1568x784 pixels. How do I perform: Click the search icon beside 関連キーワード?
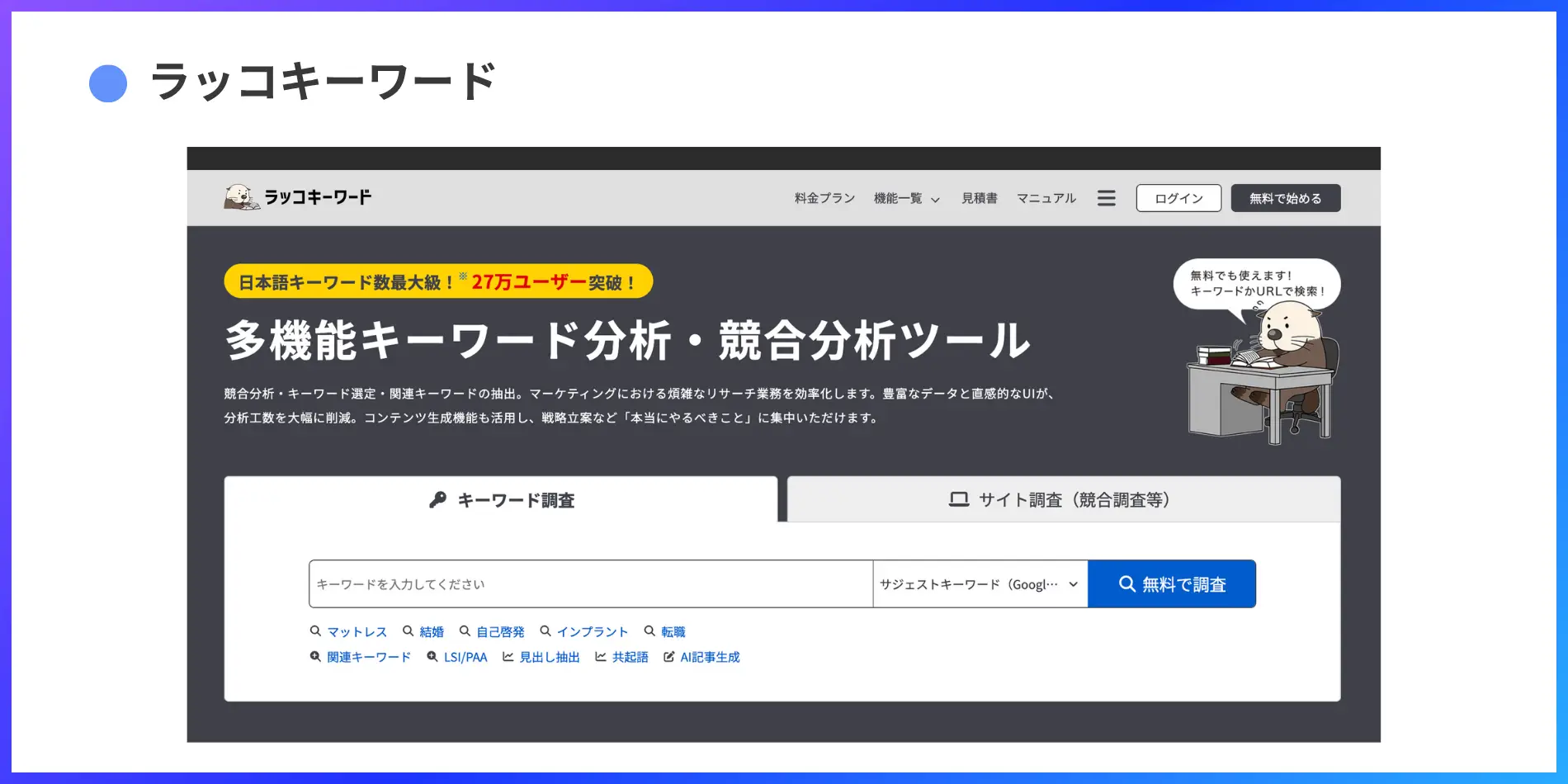coord(315,657)
